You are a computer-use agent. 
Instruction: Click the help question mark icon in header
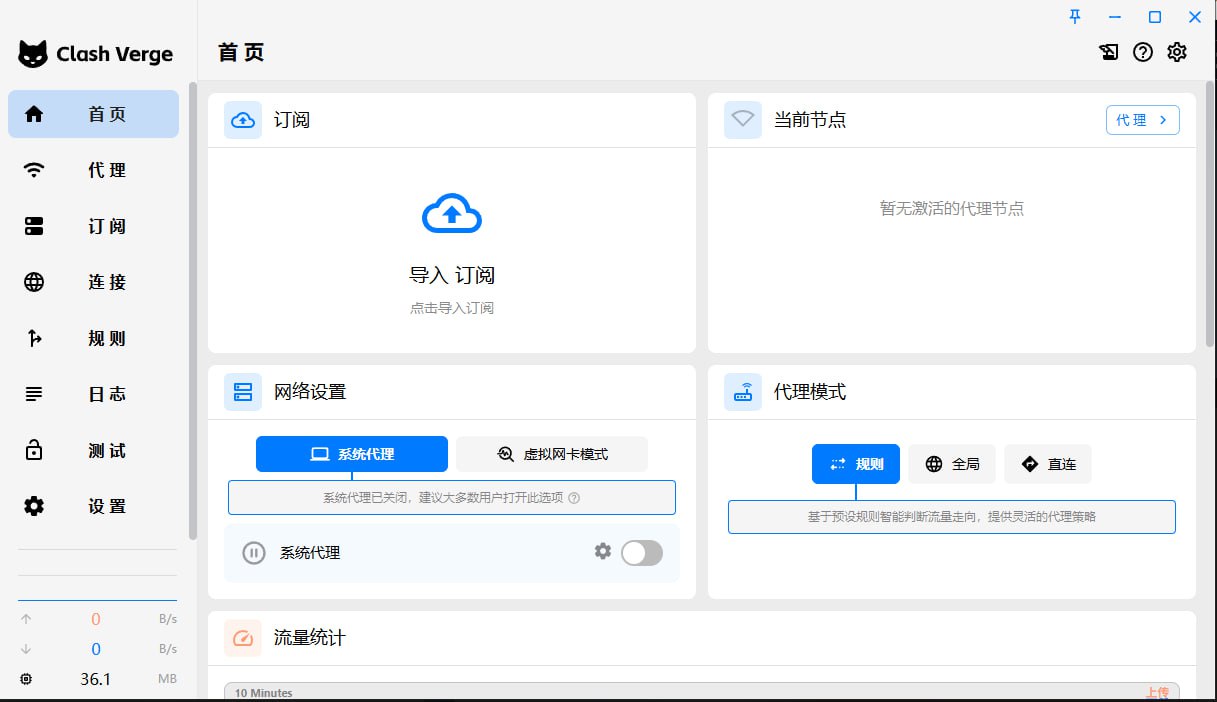[1143, 53]
